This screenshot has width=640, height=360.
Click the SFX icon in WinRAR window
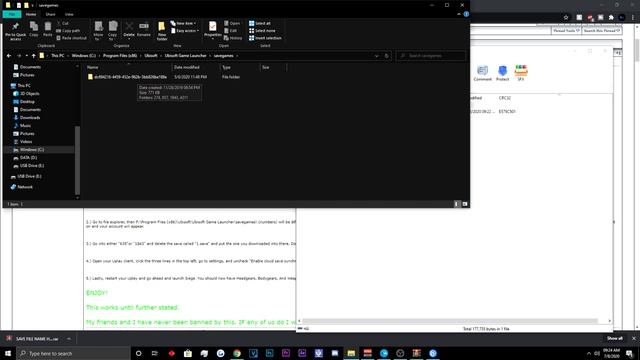[x=521, y=73]
